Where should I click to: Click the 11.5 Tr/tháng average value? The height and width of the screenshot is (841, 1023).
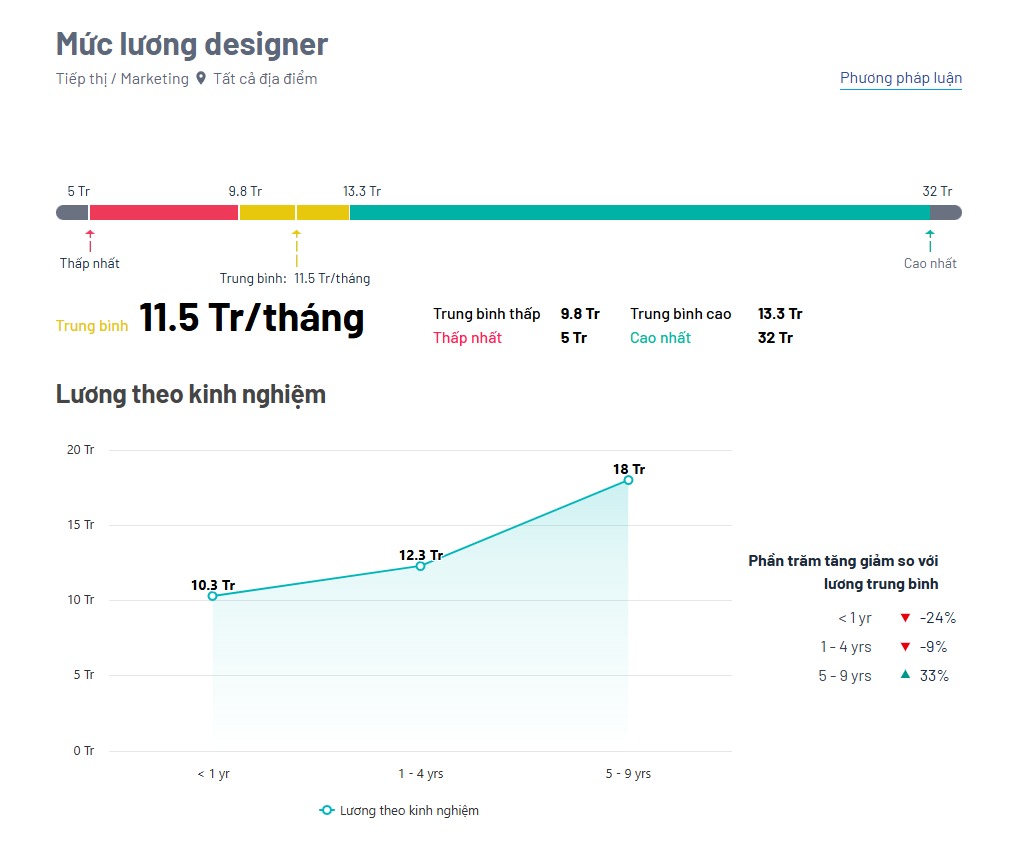point(251,318)
